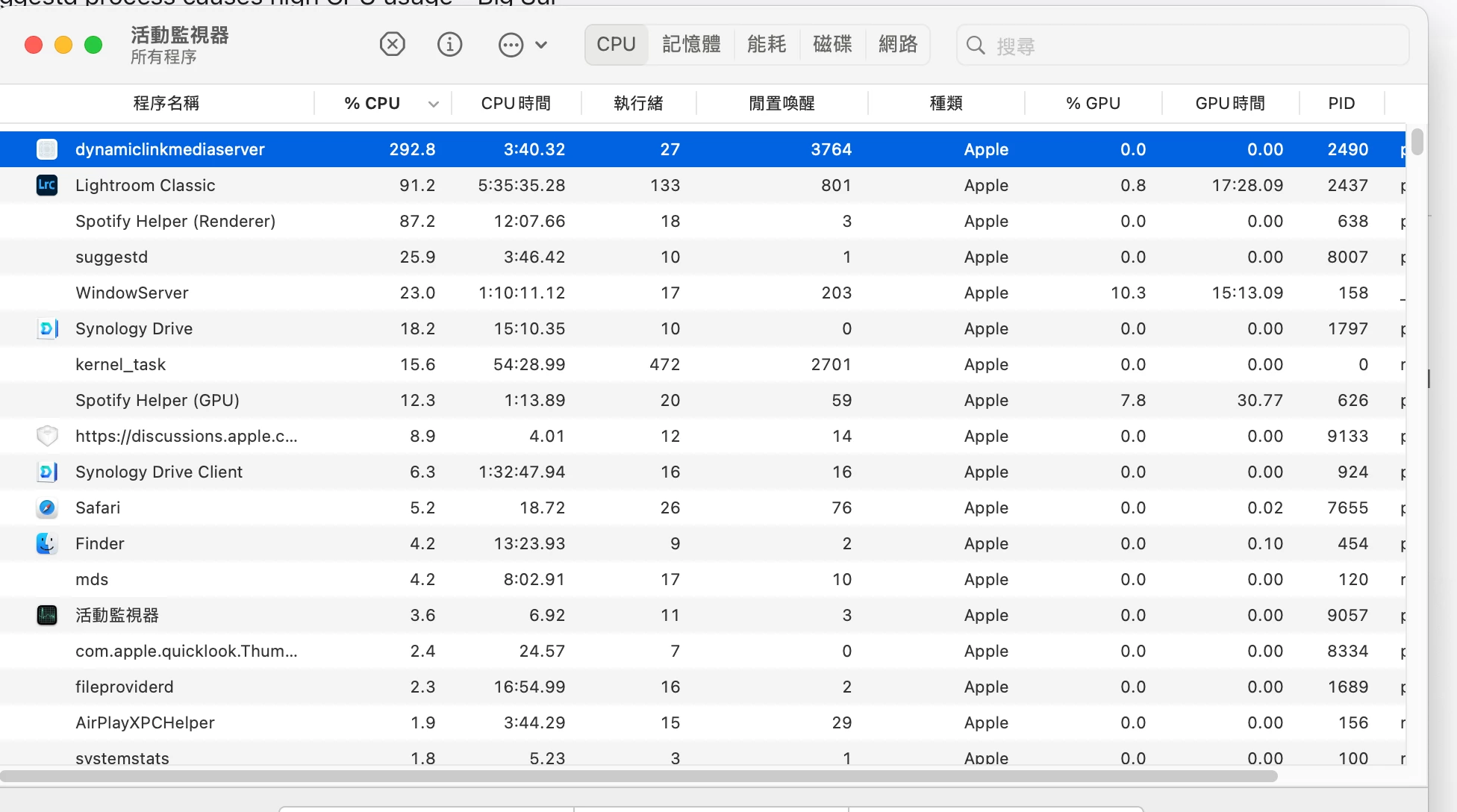Click the Safari compass icon
The height and width of the screenshot is (812, 1457).
(x=47, y=507)
